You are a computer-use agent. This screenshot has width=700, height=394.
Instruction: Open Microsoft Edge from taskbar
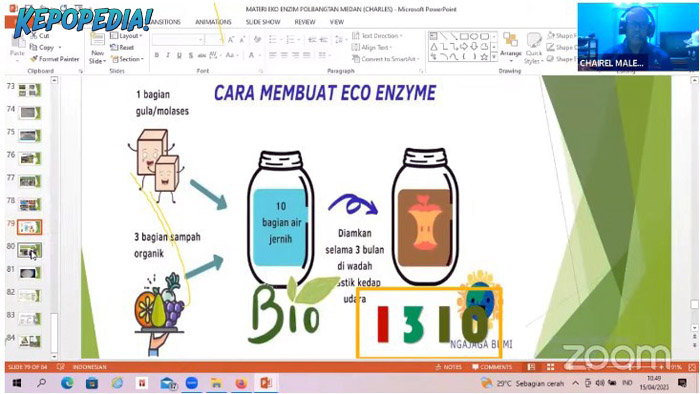67,383
